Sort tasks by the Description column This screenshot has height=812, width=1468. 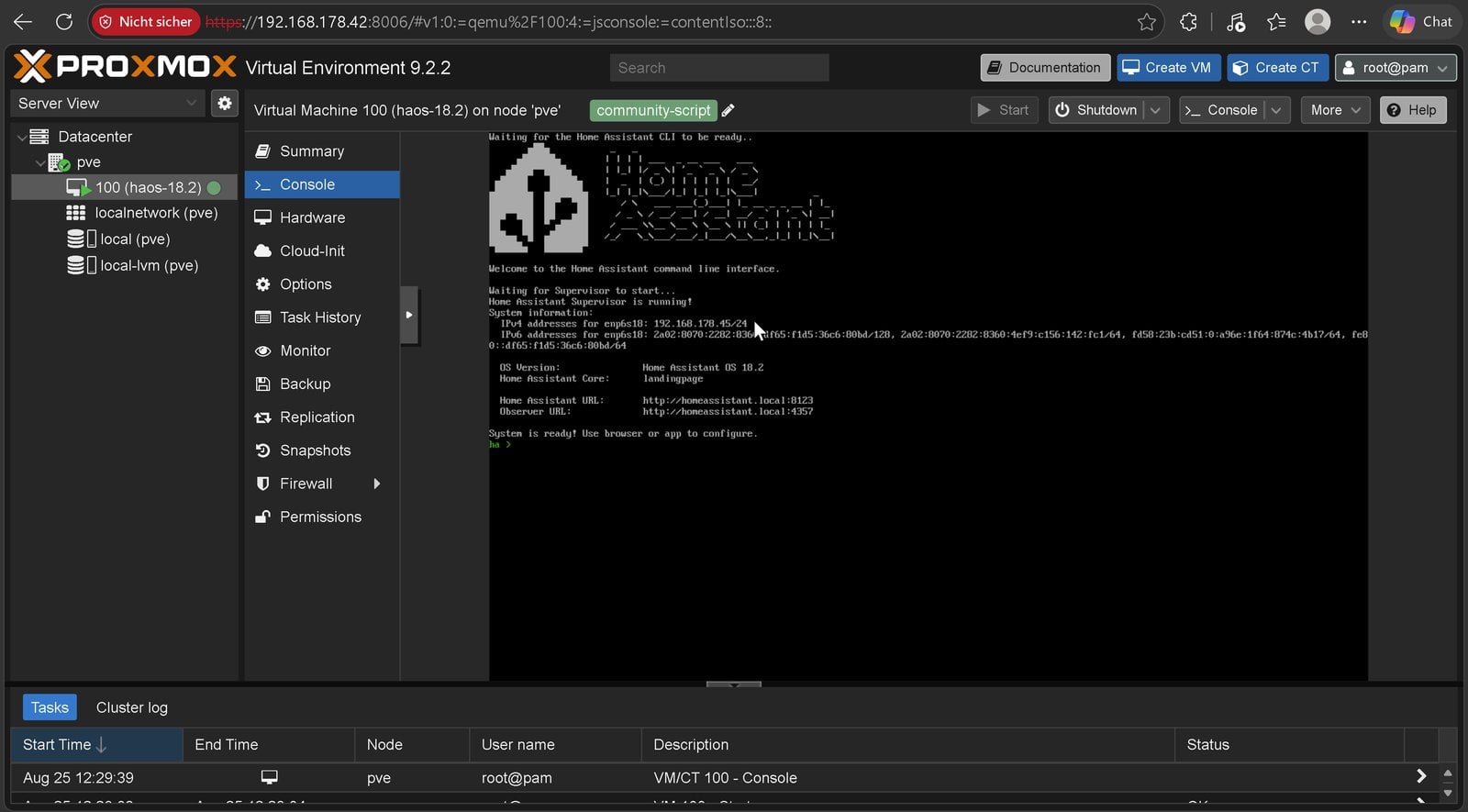click(x=907, y=745)
